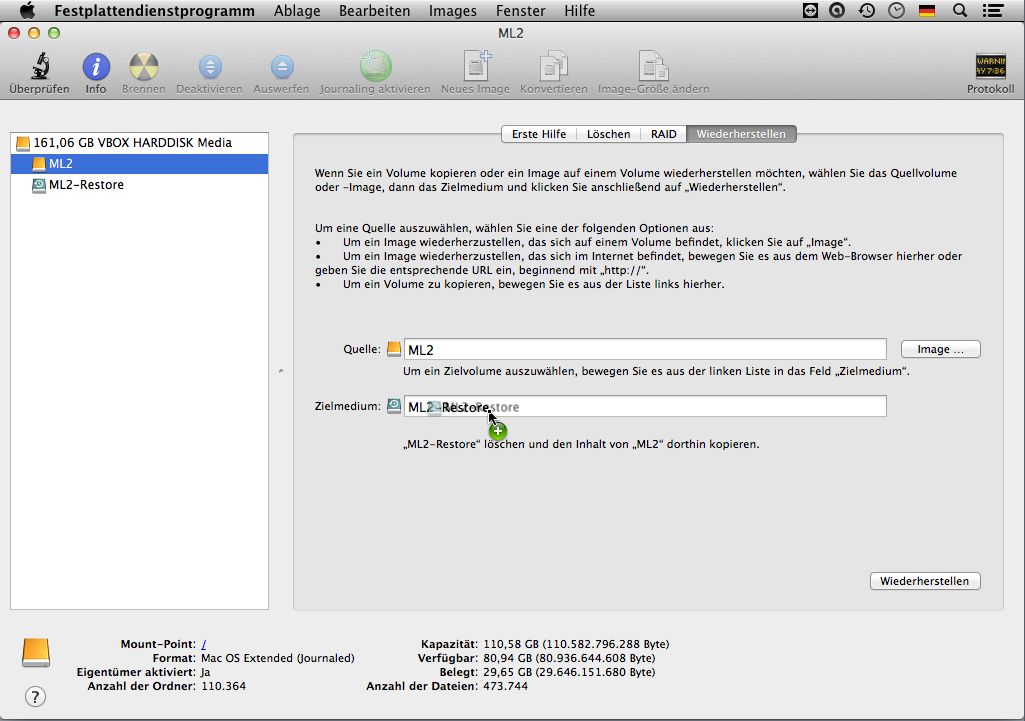Click the Überprüfen microscope icon
Image resolution: width=1025 pixels, height=721 pixels.
(40, 66)
